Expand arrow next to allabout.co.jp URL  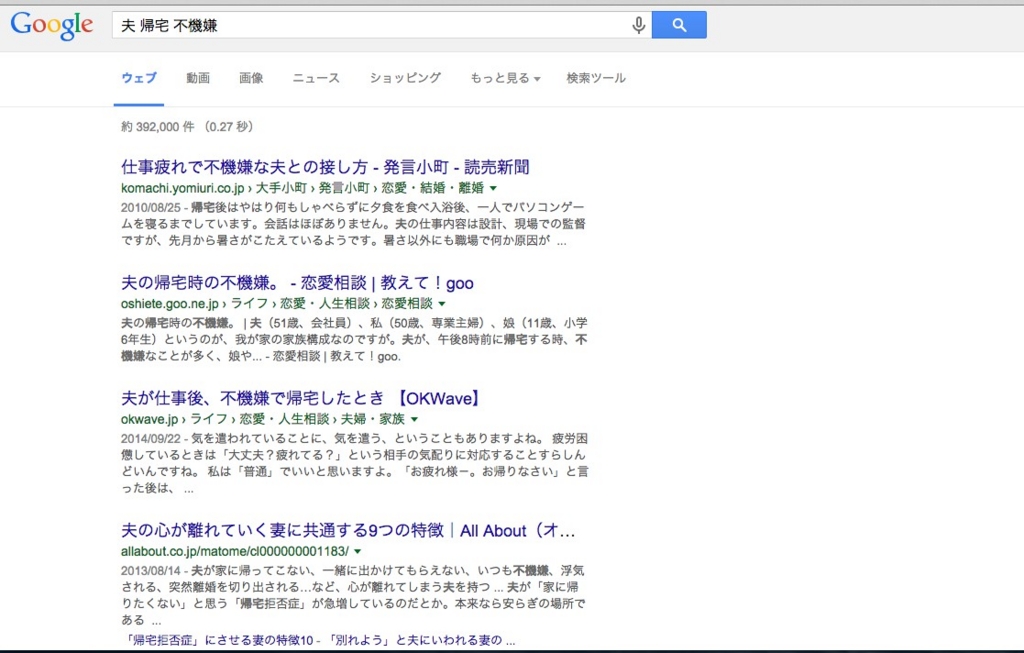357,551
